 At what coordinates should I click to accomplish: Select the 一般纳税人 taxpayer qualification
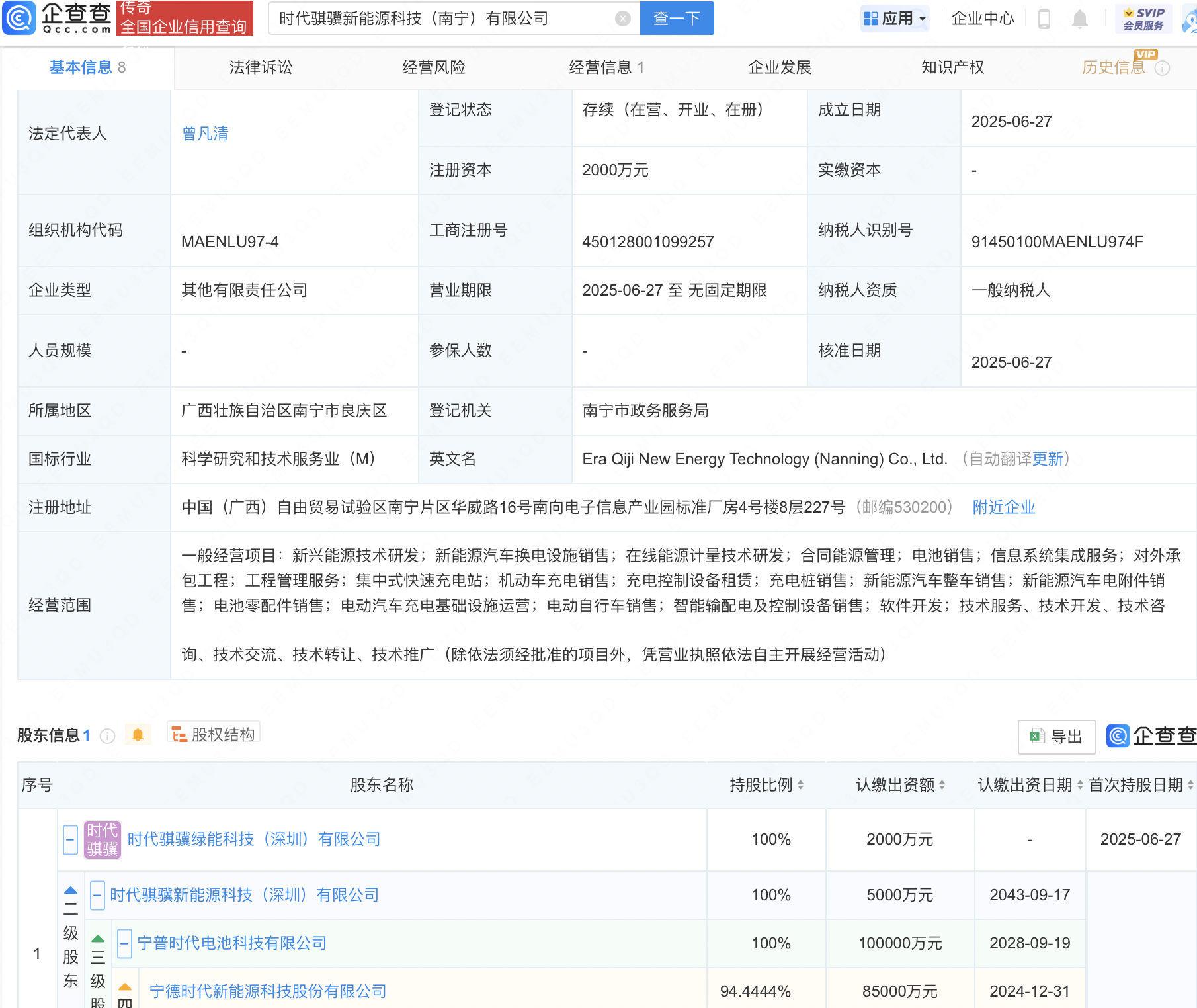[x=1011, y=290]
